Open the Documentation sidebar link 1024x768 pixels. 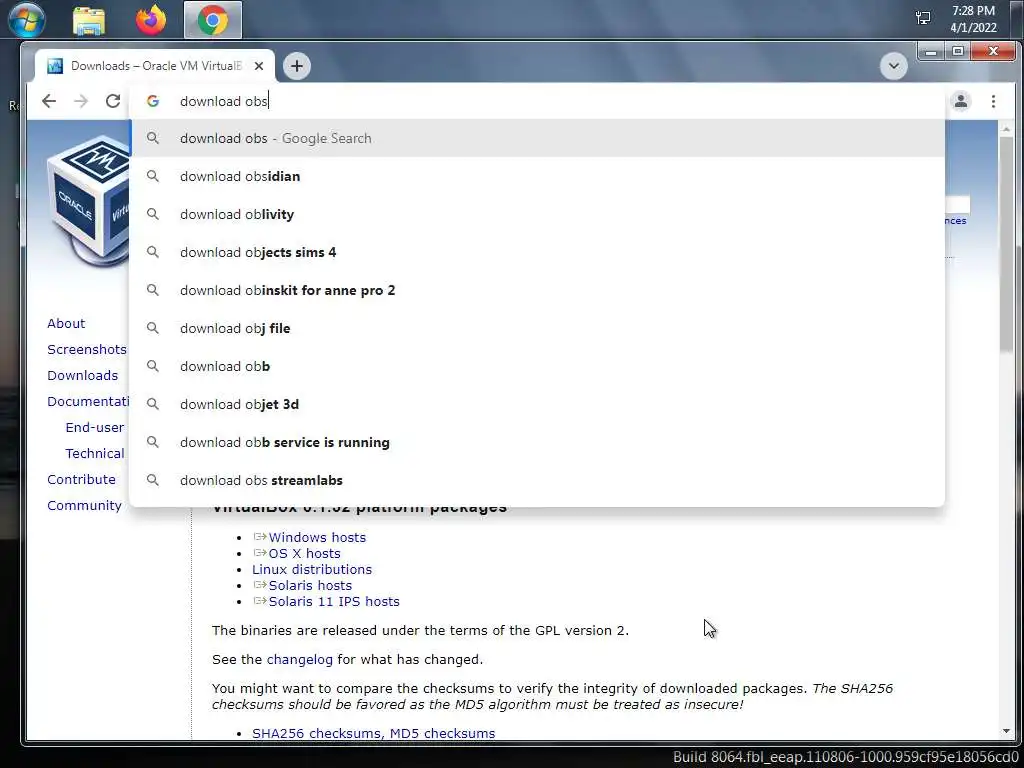88,402
